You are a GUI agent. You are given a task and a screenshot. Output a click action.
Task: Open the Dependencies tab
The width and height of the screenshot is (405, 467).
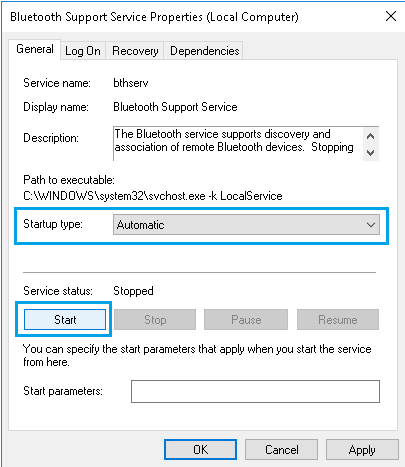204,51
